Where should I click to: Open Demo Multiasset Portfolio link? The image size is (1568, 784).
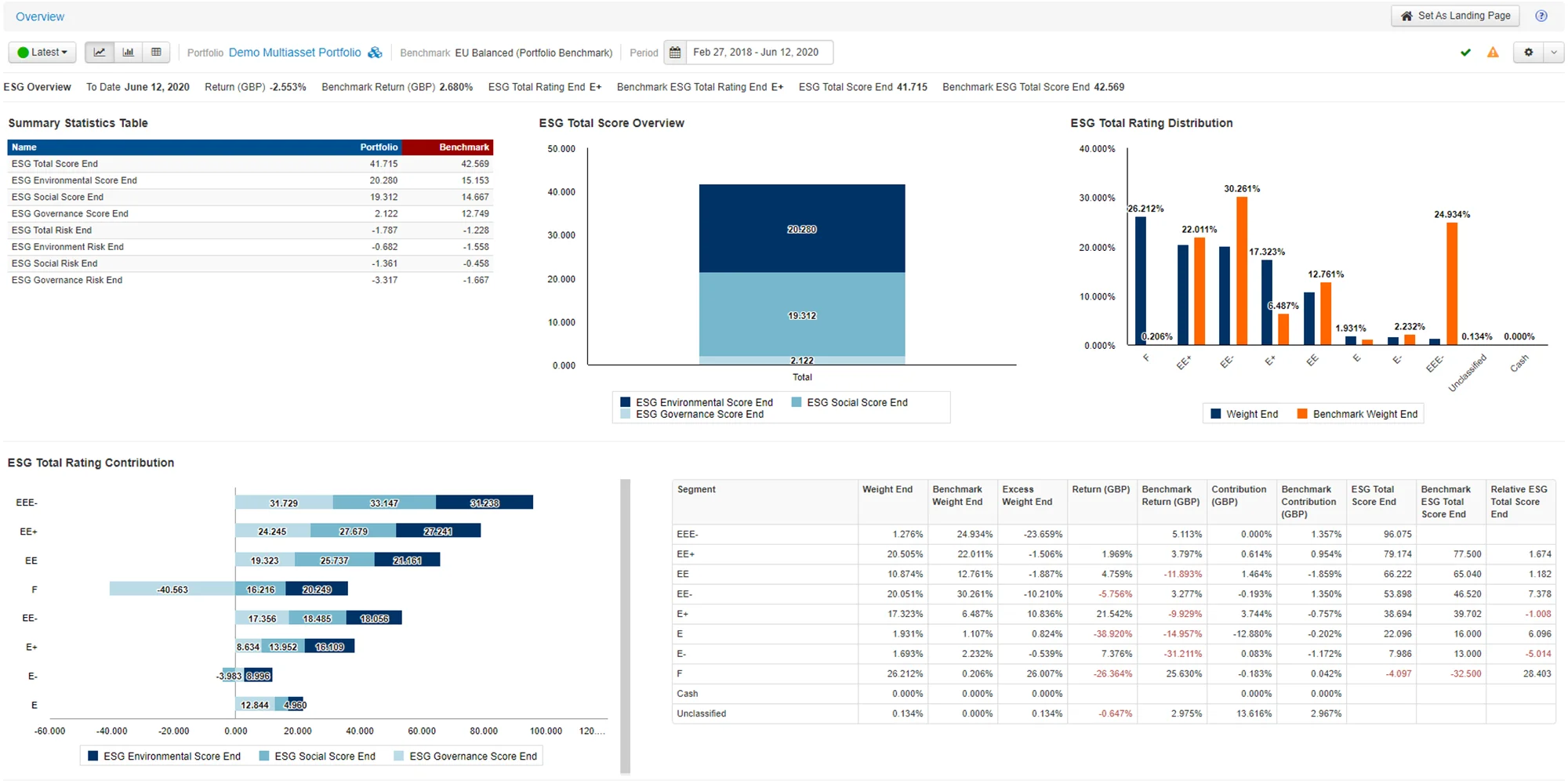click(x=295, y=53)
